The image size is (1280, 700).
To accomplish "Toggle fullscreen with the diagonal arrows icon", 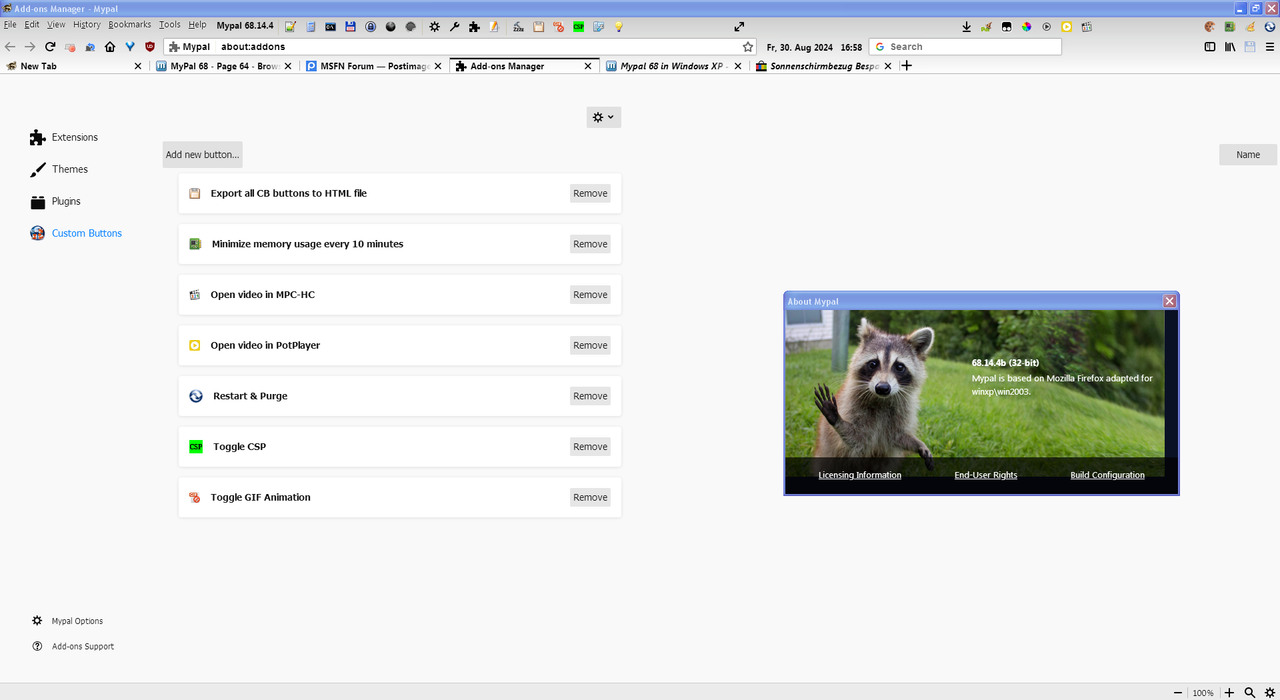I will pos(739,27).
